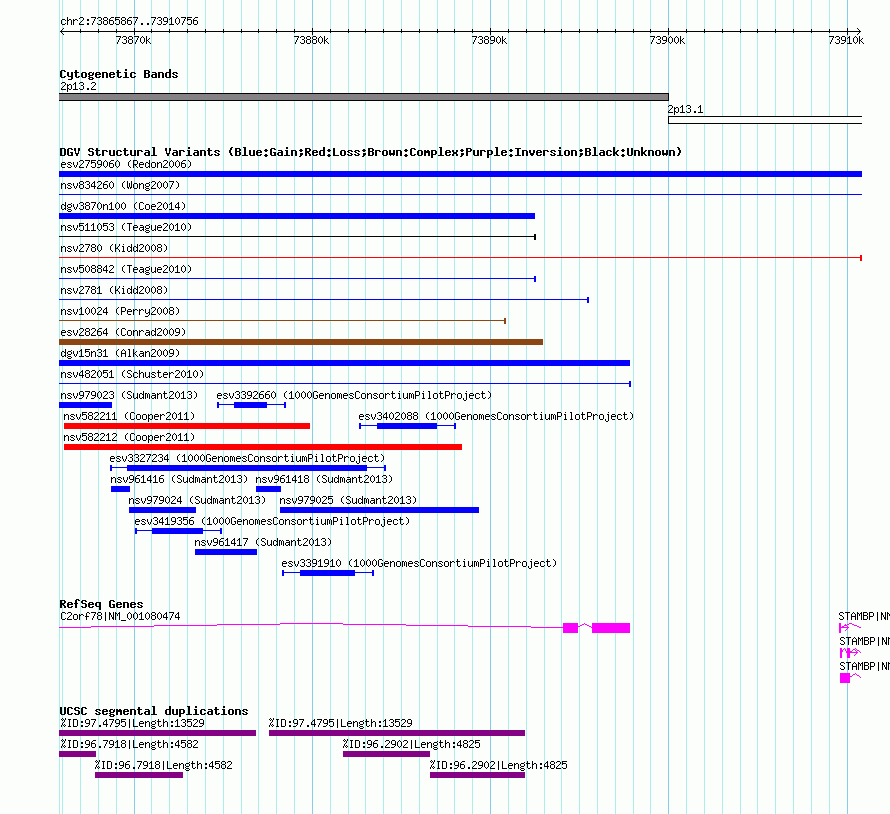
Task: Select the nsv834260 (Wong2007) label
Action: tap(120, 185)
